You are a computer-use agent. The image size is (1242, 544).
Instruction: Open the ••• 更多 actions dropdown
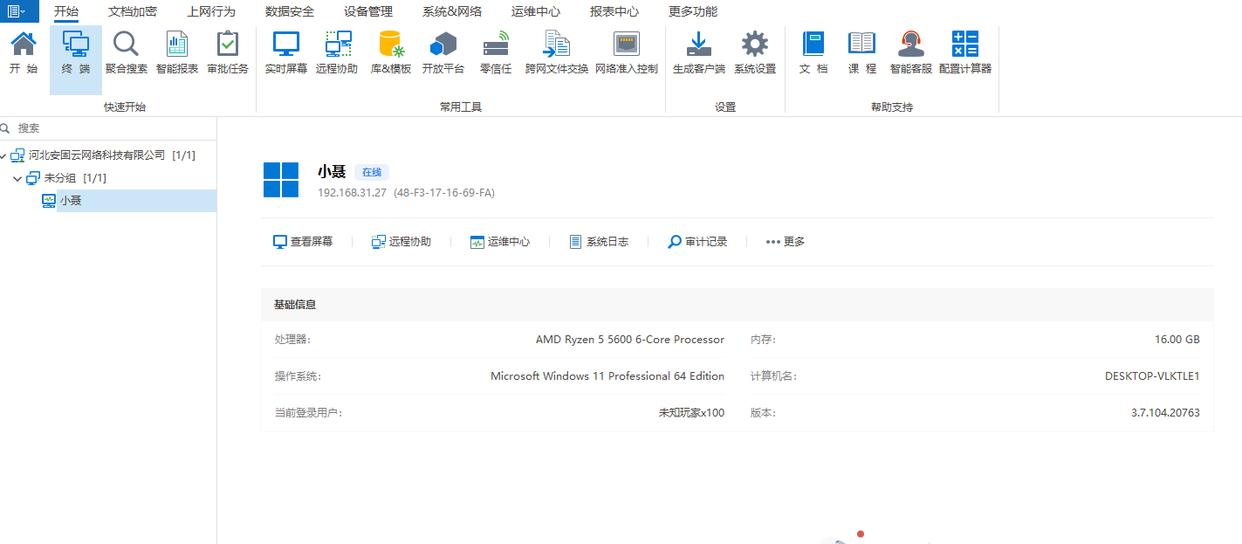(x=785, y=242)
